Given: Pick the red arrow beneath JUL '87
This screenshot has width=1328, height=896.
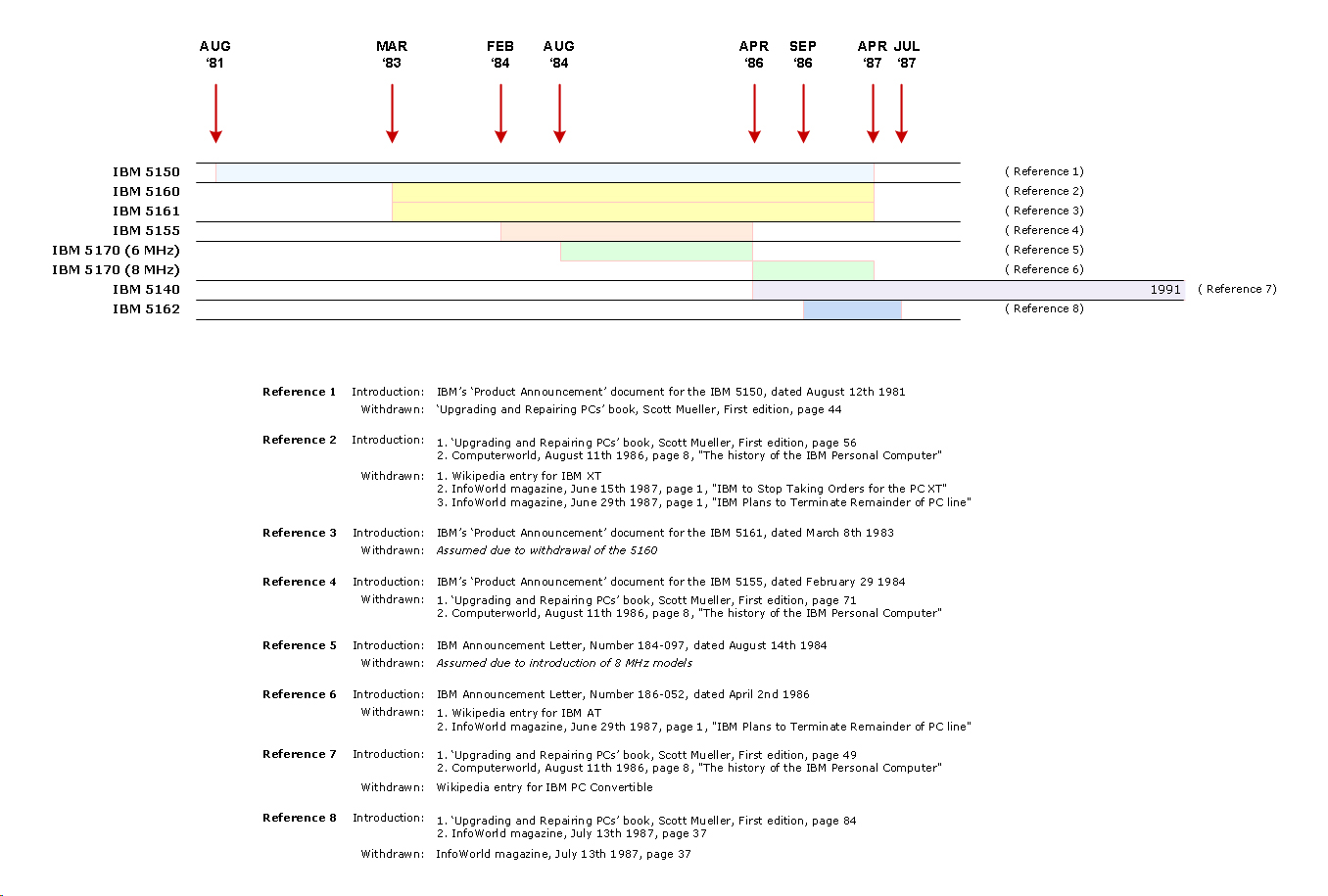Looking at the screenshot, I should click(x=901, y=114).
